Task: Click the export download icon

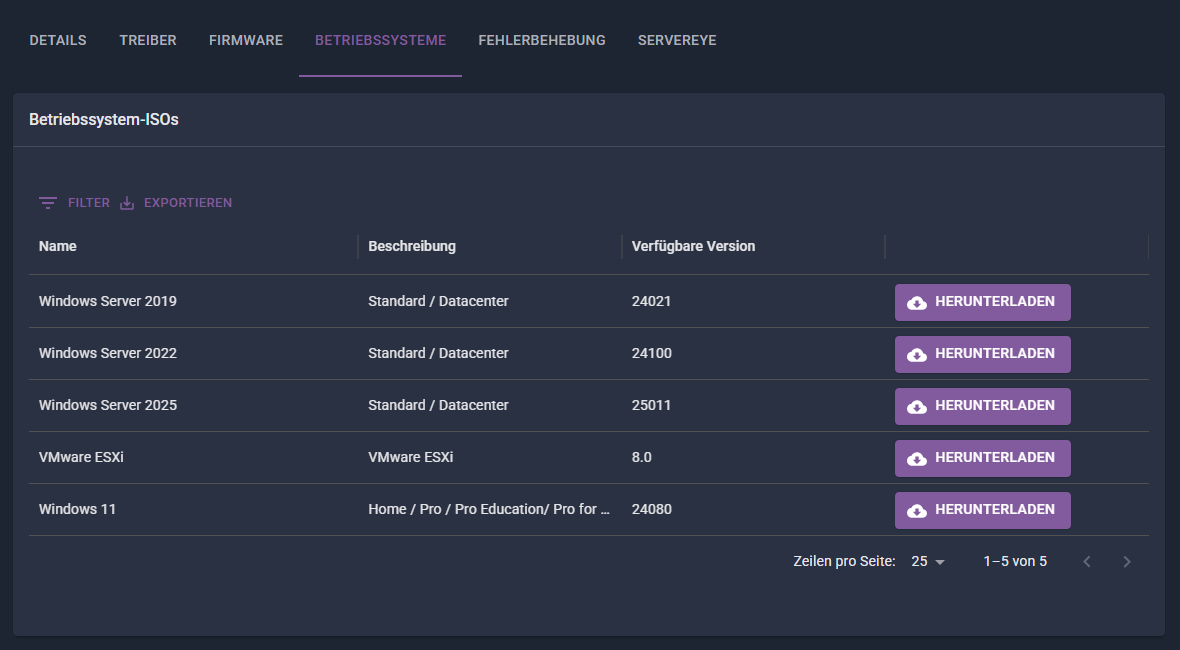Action: tap(127, 203)
